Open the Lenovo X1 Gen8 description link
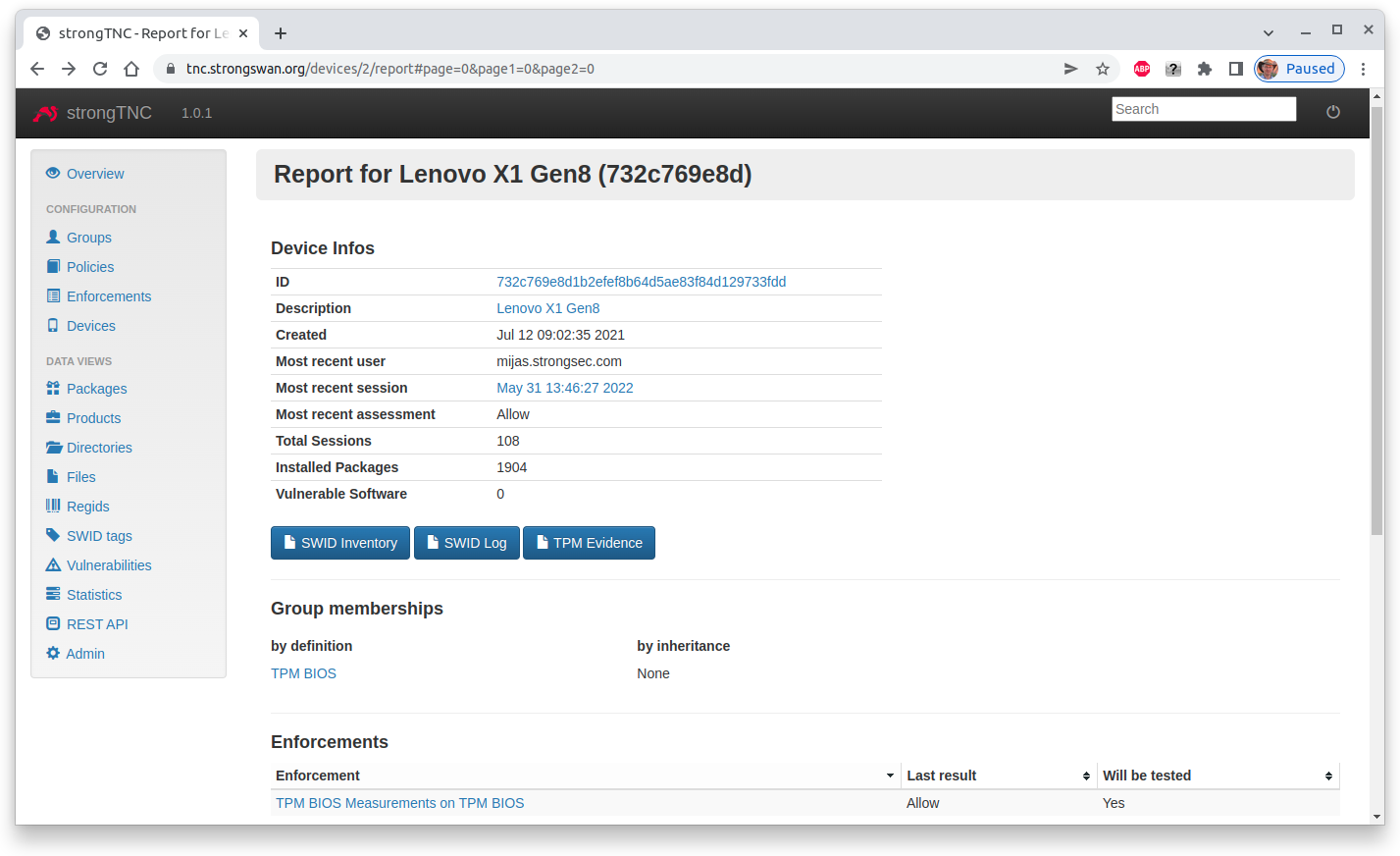This screenshot has width=1400, height=856. 547,308
